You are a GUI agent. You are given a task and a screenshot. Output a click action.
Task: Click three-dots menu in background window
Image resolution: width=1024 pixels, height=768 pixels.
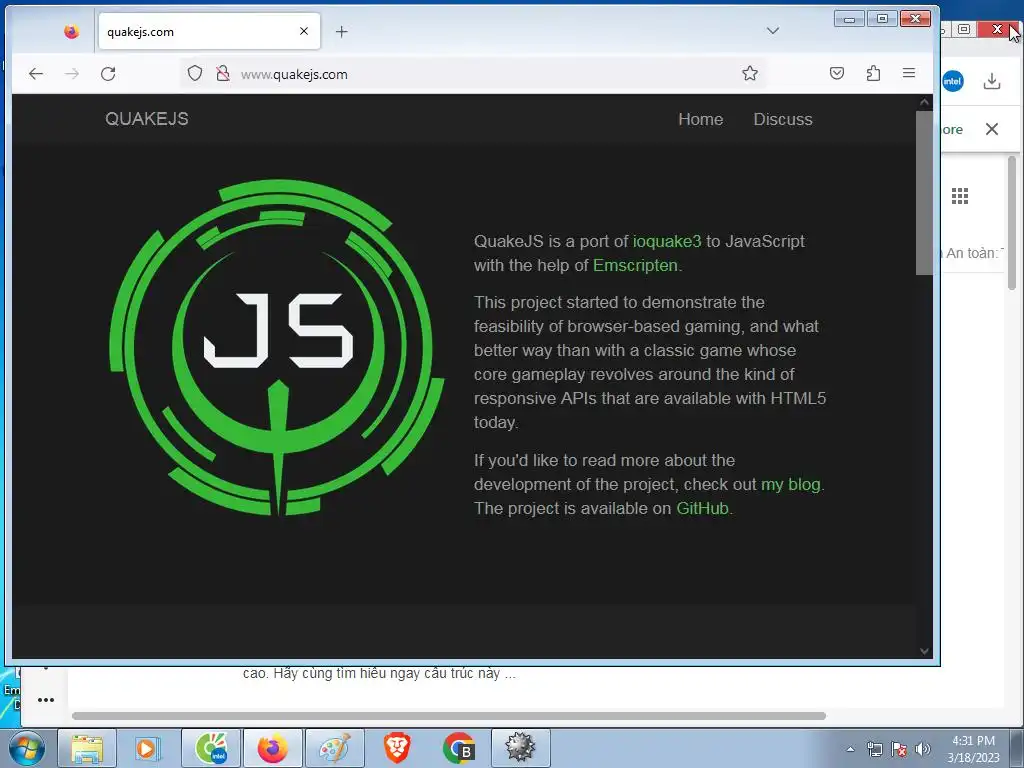click(x=46, y=700)
